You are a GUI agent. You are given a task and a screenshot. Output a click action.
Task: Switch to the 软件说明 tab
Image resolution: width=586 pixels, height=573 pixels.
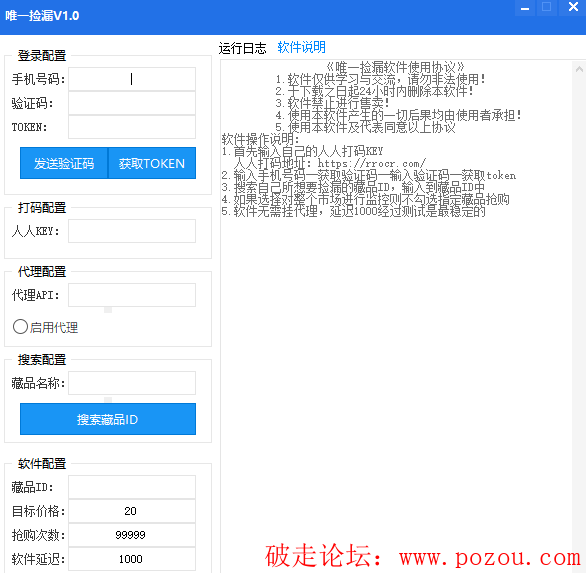pos(301,47)
